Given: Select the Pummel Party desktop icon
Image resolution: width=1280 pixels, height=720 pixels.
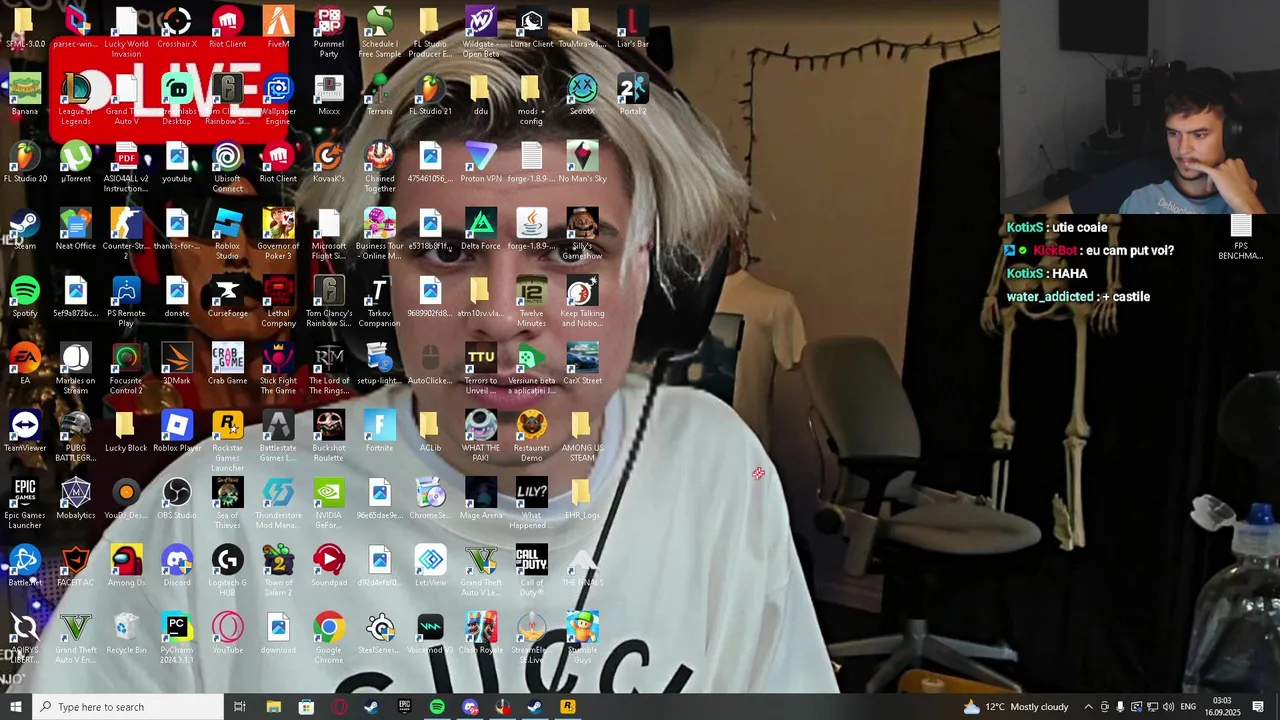Looking at the screenshot, I should (329, 32).
